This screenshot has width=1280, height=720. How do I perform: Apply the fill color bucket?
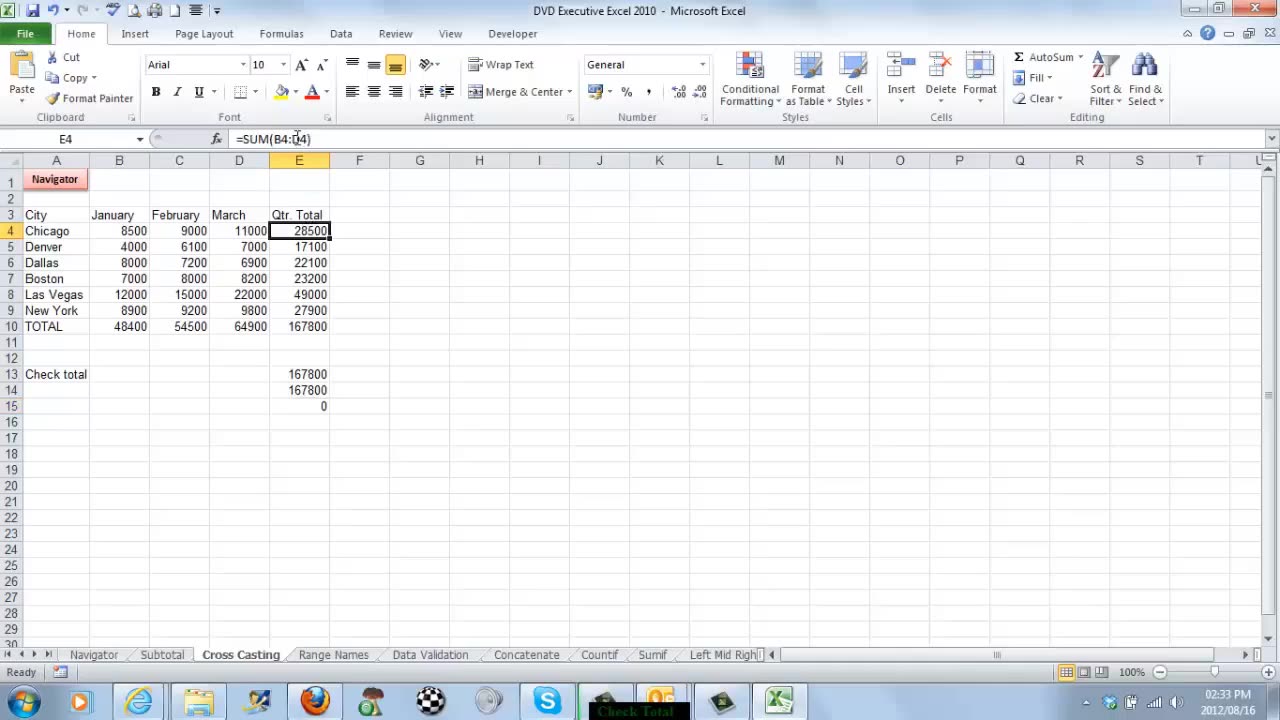tap(282, 92)
